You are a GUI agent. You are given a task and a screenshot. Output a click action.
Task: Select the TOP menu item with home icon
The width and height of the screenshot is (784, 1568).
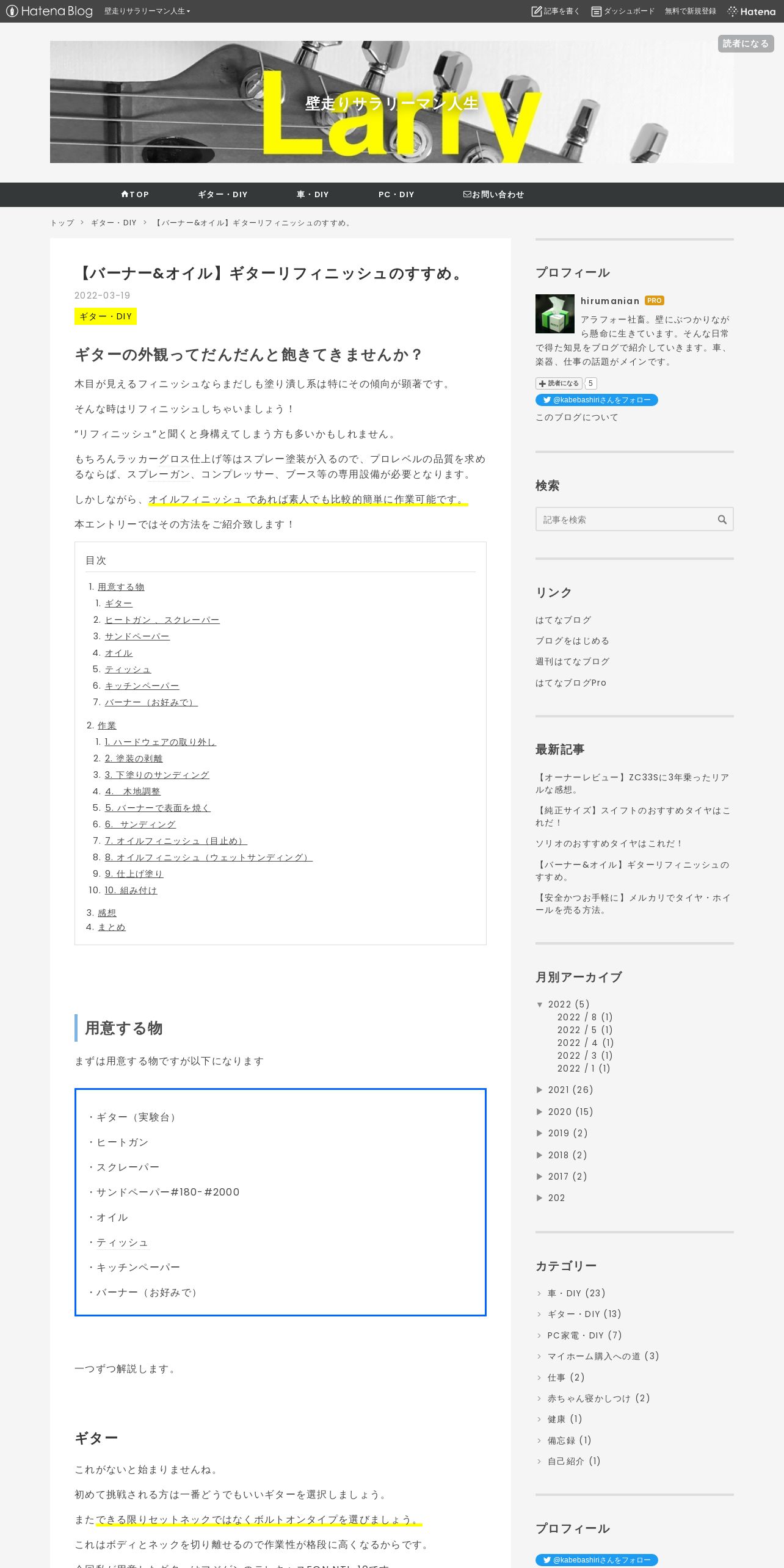point(135,195)
